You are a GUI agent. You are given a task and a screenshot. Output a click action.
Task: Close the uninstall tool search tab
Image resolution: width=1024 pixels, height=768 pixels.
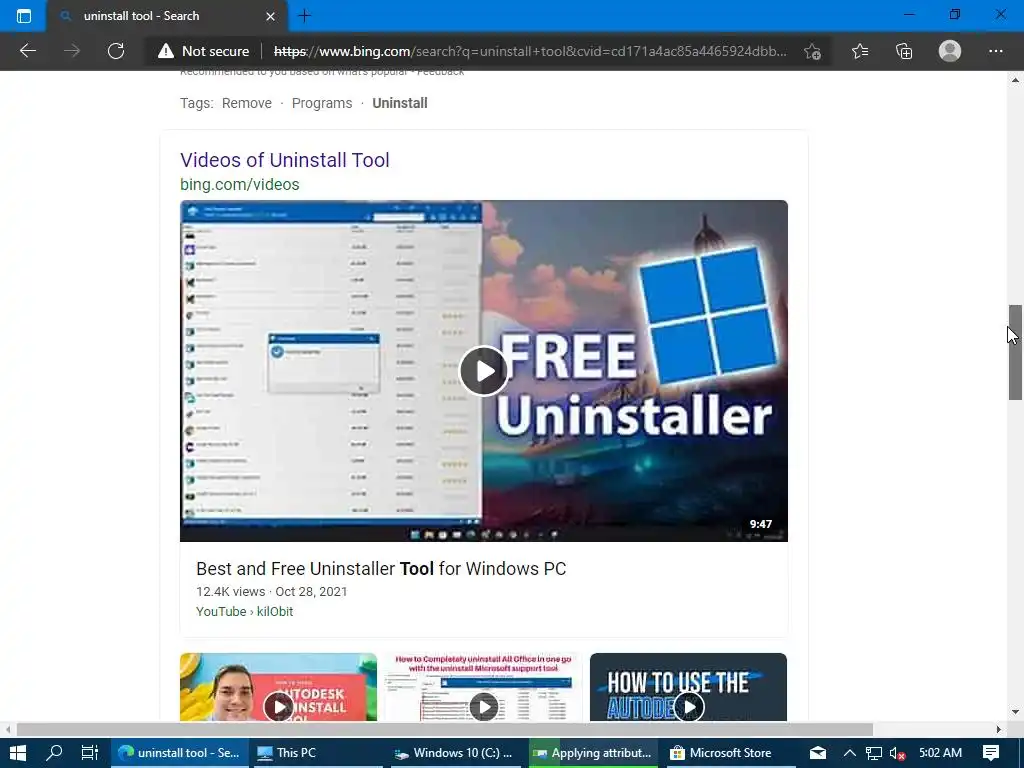(x=270, y=16)
